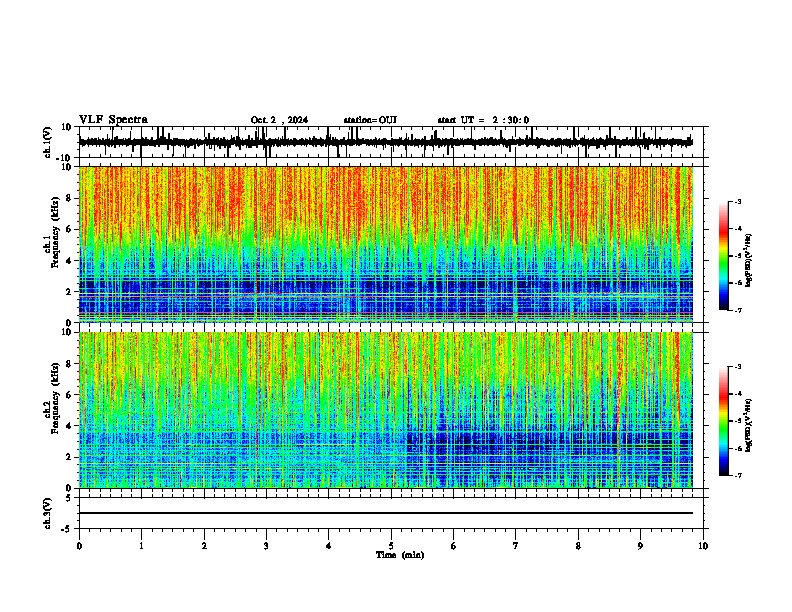
Task: Click the time axis tick label "10"
Action: pyautogui.click(x=703, y=546)
